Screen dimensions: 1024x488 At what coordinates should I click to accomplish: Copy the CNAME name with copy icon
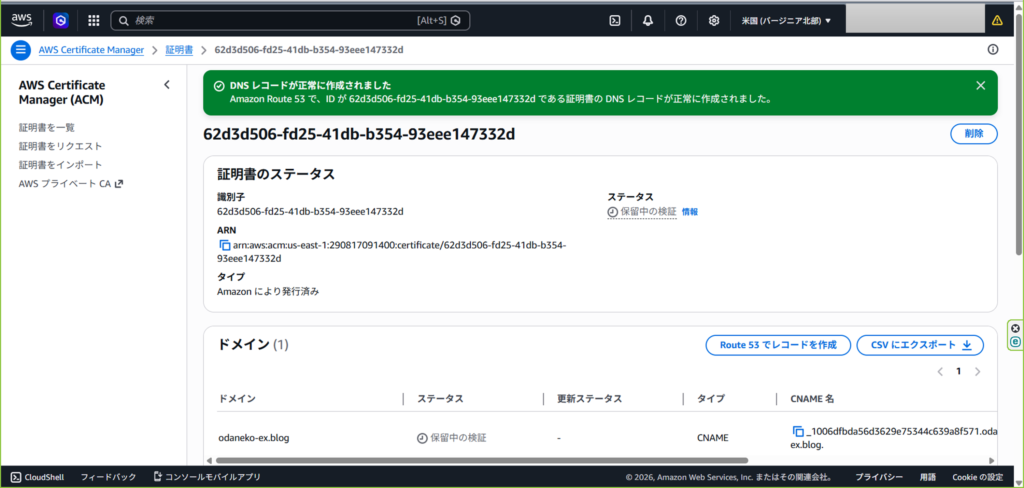797,431
